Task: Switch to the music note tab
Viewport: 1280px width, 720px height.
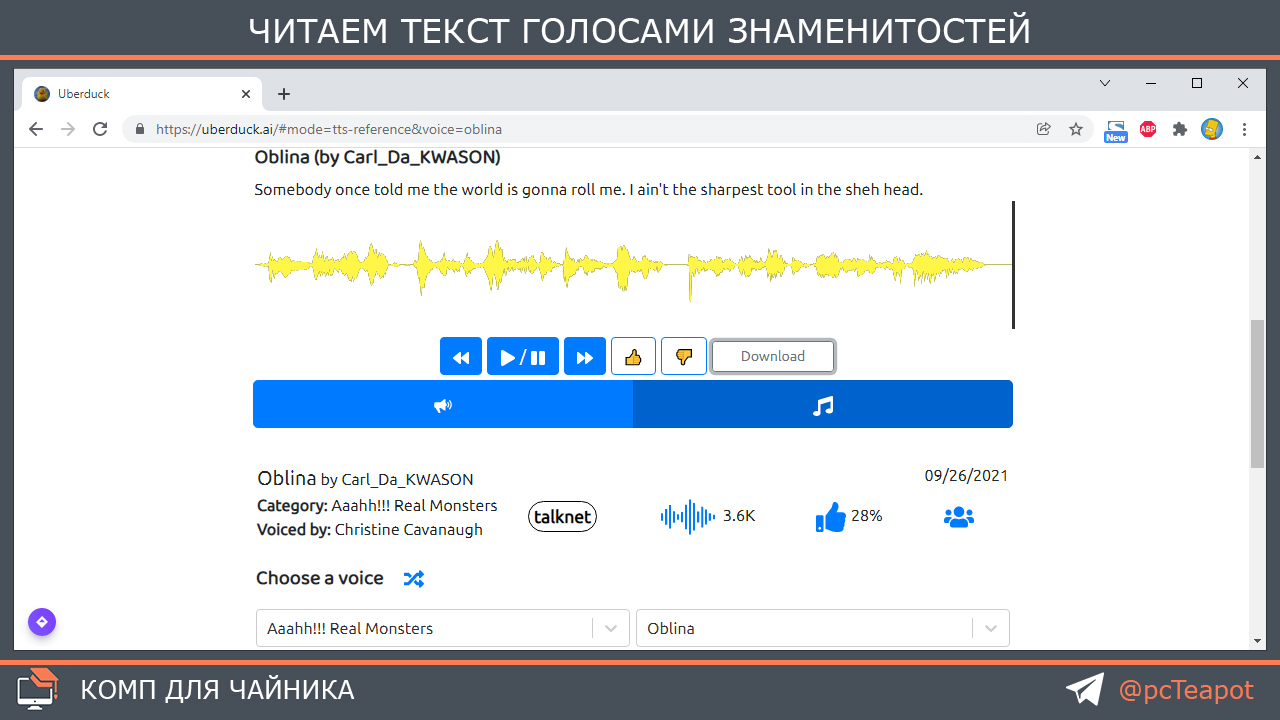Action: tap(823, 405)
